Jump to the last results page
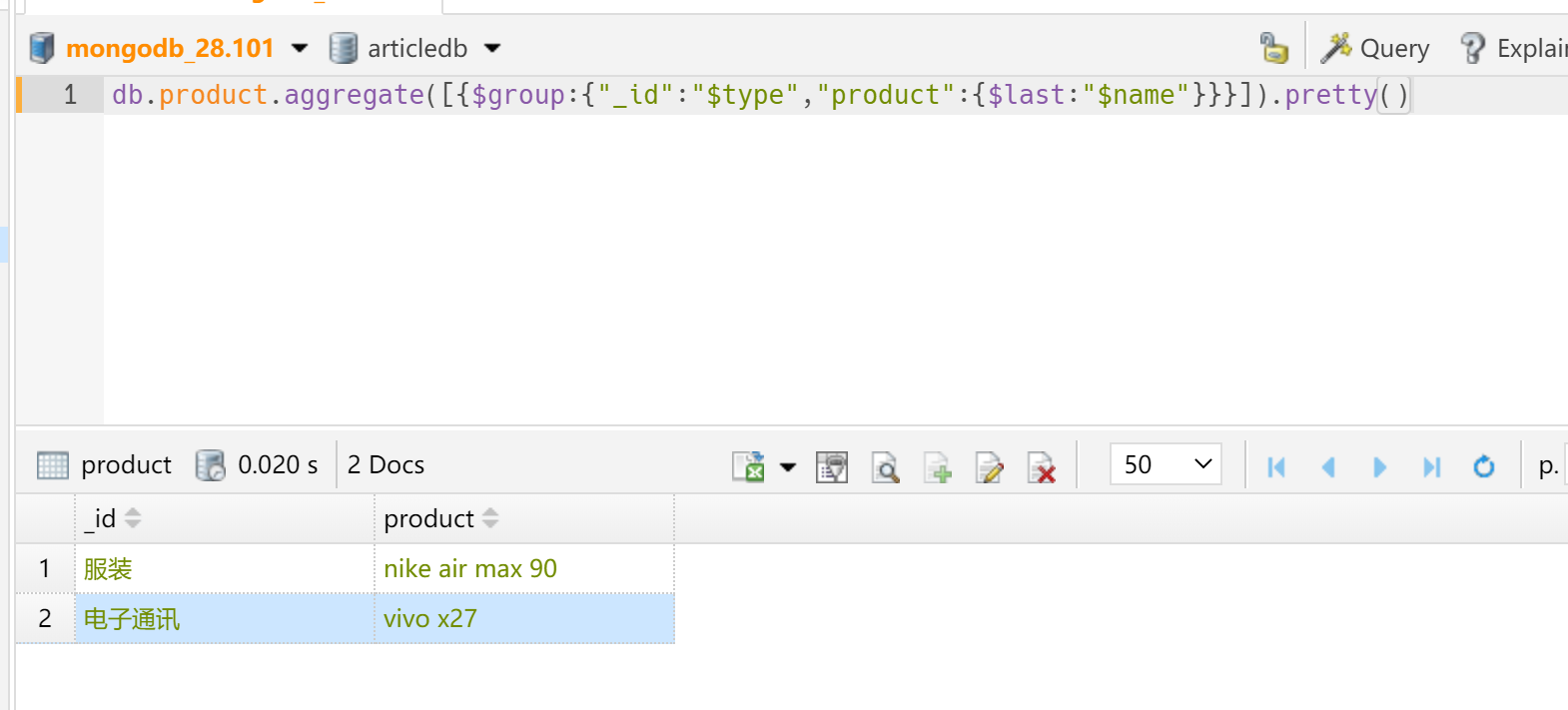Screen dimensions: 1568x710 coord(1431,466)
